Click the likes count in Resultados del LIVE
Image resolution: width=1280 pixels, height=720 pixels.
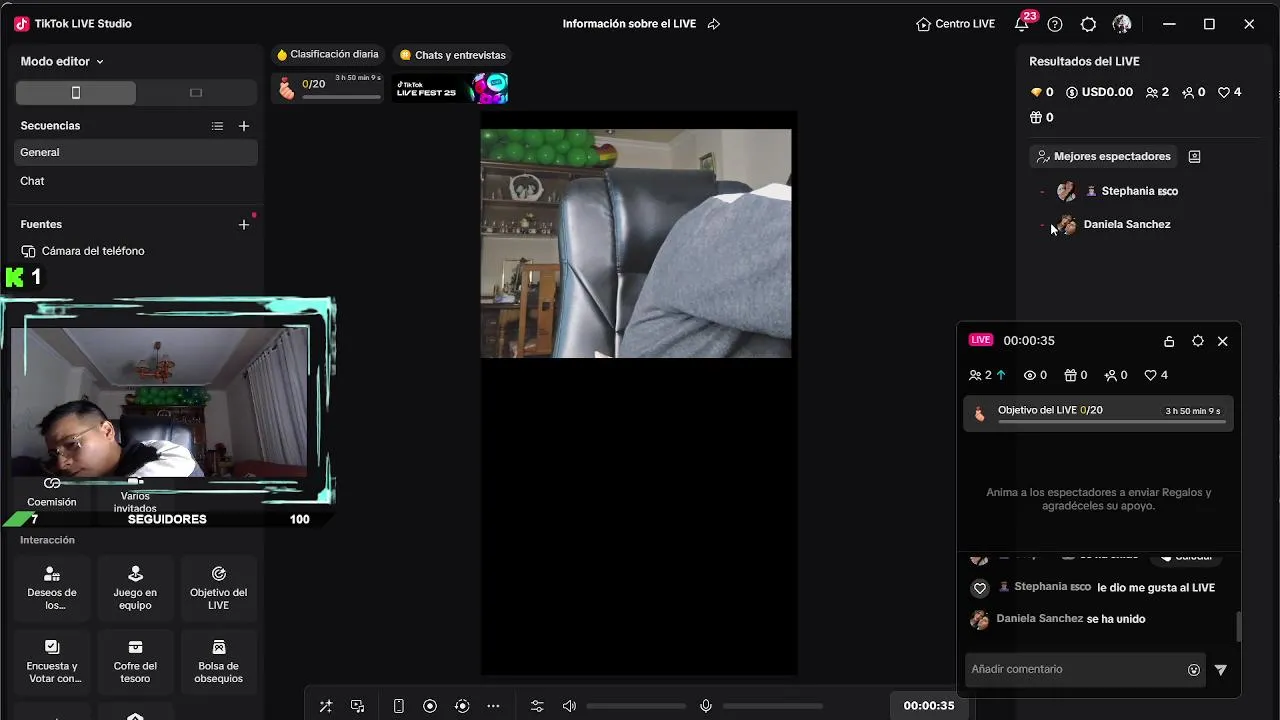pos(1229,92)
